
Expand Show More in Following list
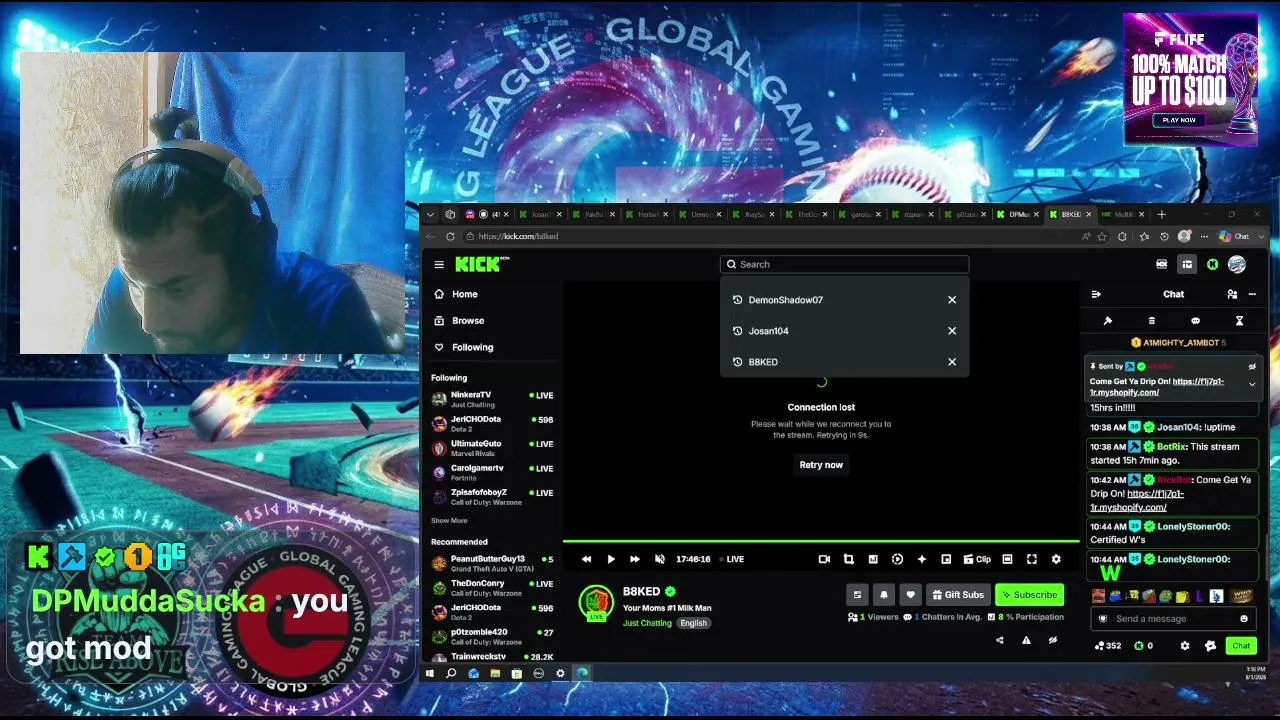(x=449, y=521)
